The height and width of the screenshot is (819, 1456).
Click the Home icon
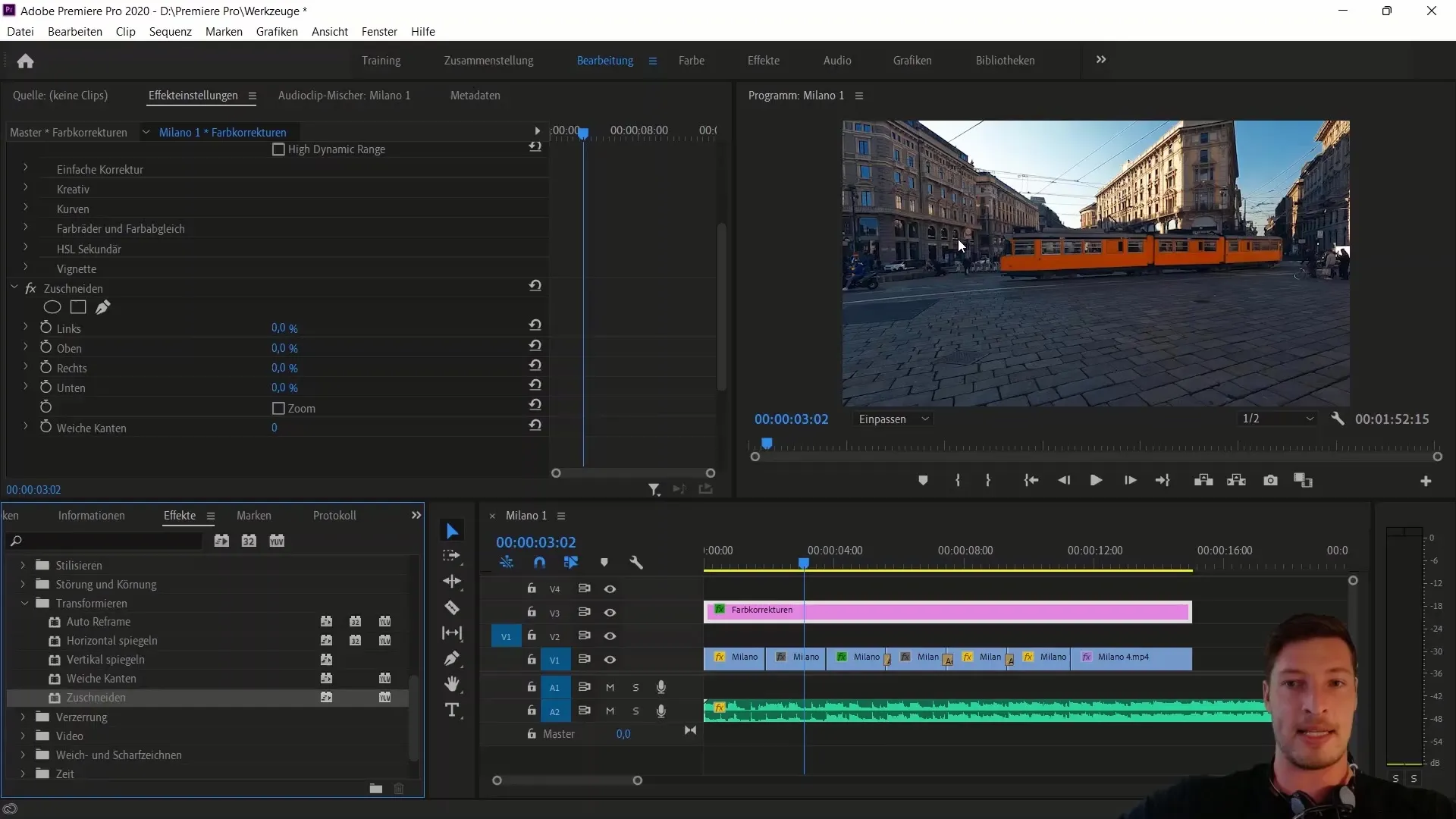(x=25, y=61)
